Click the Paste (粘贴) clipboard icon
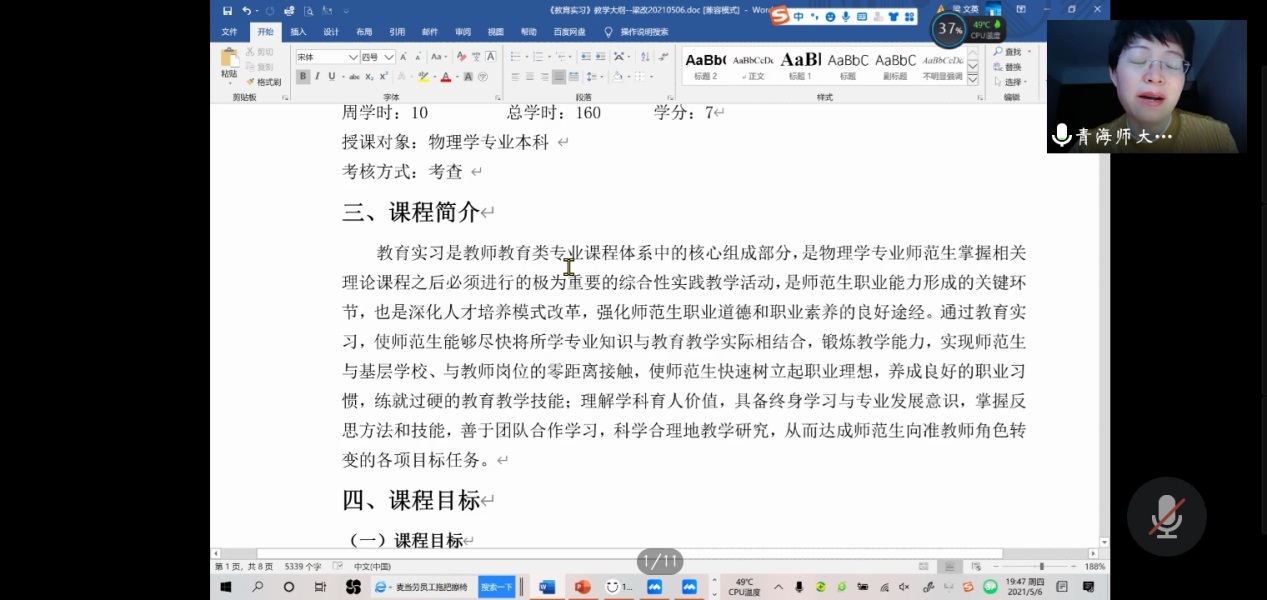 coord(229,63)
